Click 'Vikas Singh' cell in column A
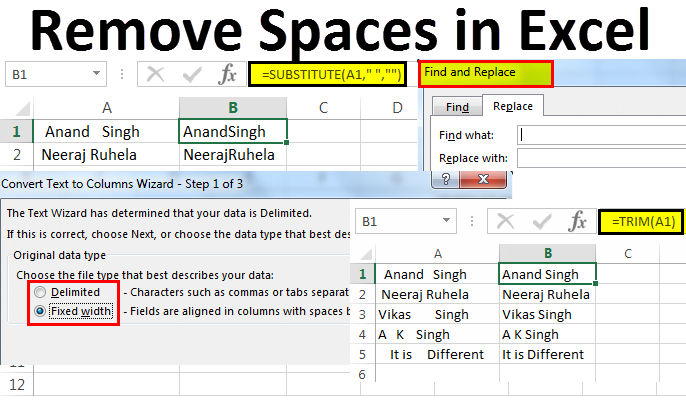686x412 pixels. pos(438,314)
